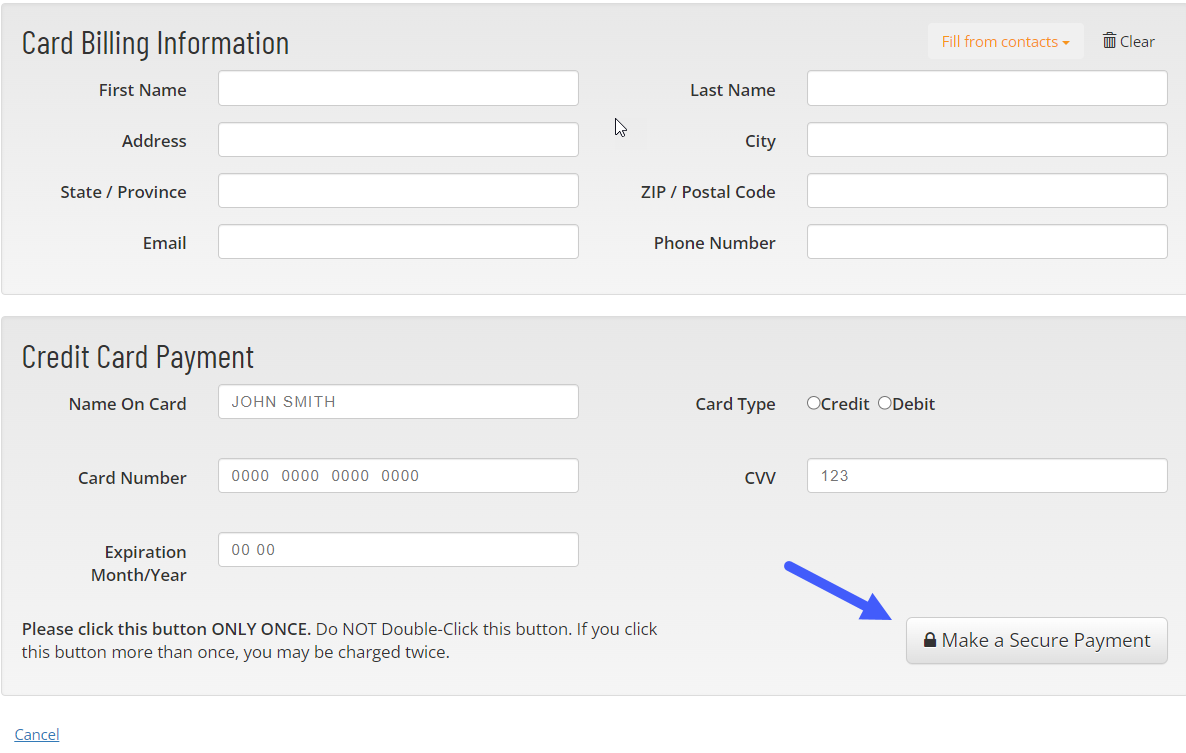Focus the CVV input field
The image size is (1186, 753).
coord(986,475)
